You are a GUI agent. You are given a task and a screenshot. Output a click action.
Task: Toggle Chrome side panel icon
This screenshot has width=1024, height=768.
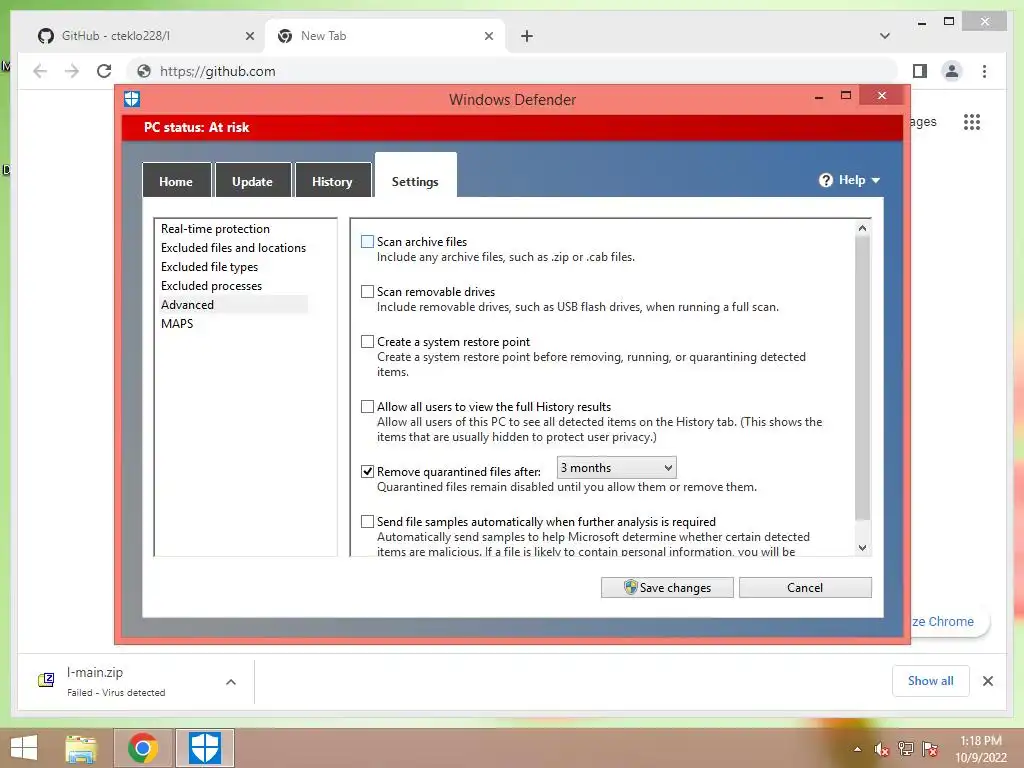coord(920,71)
